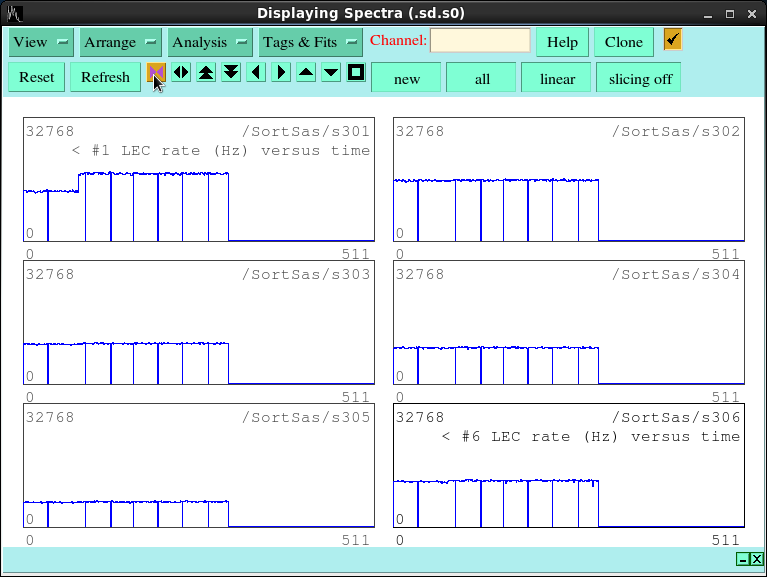Screen dimensions: 767x577
Task: Click the single up-arrow icon
Action: 306,73
